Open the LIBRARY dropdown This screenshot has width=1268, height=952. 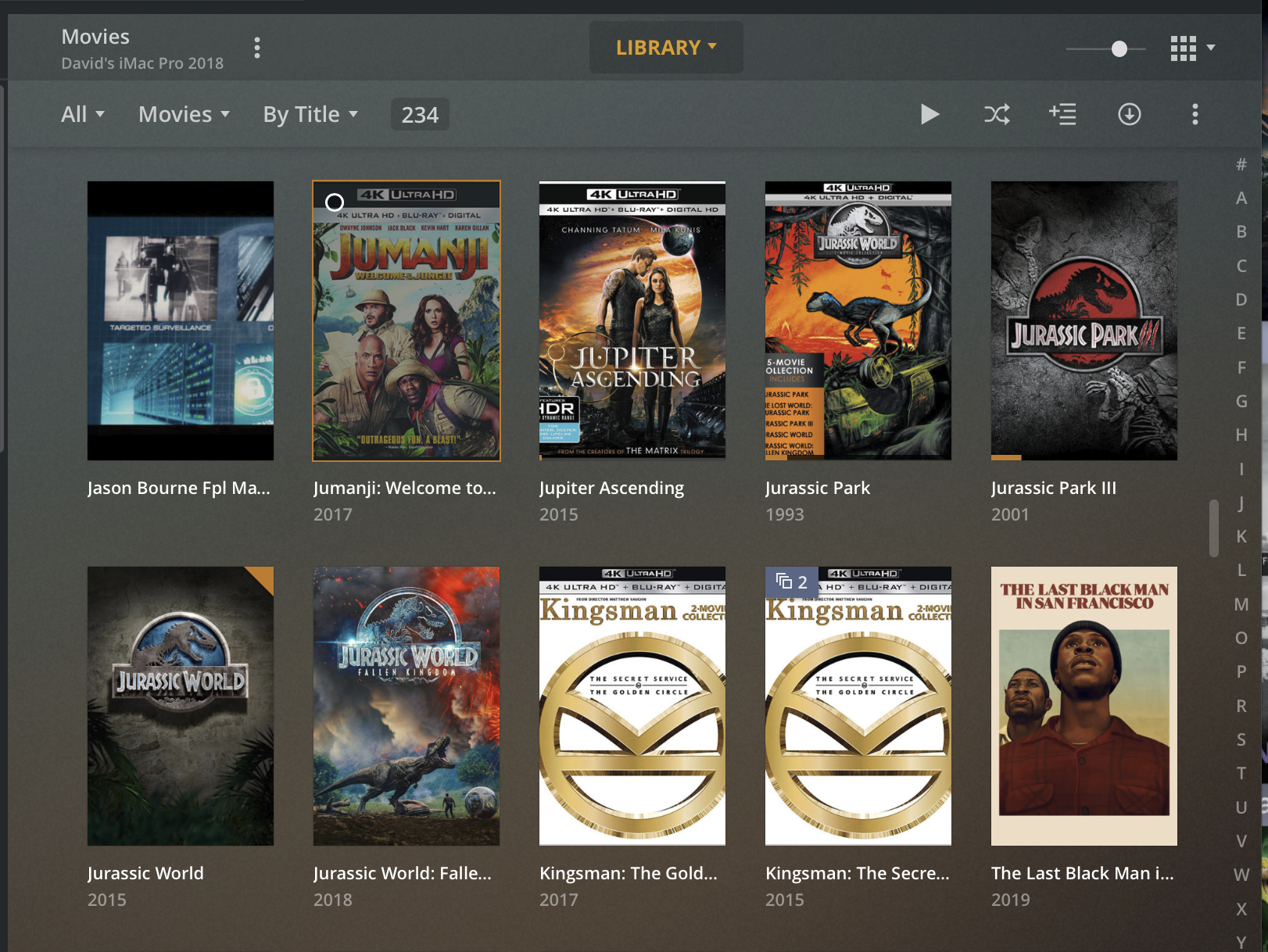tap(666, 48)
